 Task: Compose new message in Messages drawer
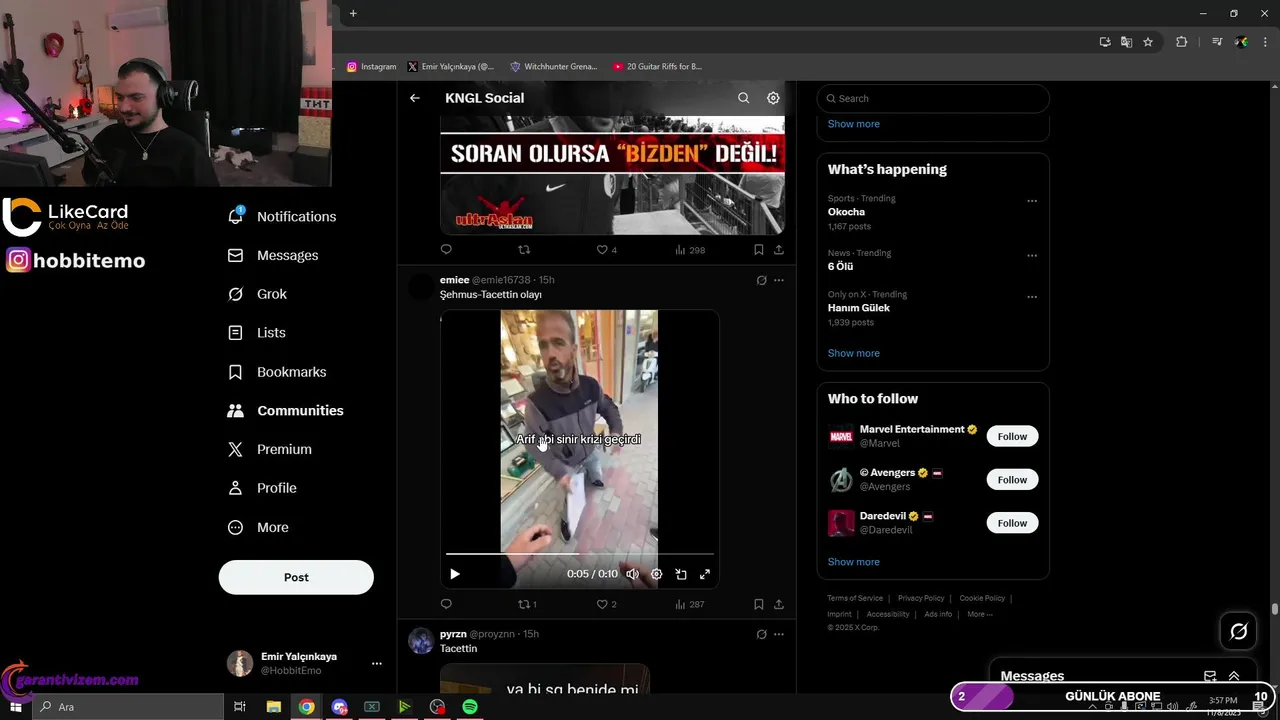1210,676
